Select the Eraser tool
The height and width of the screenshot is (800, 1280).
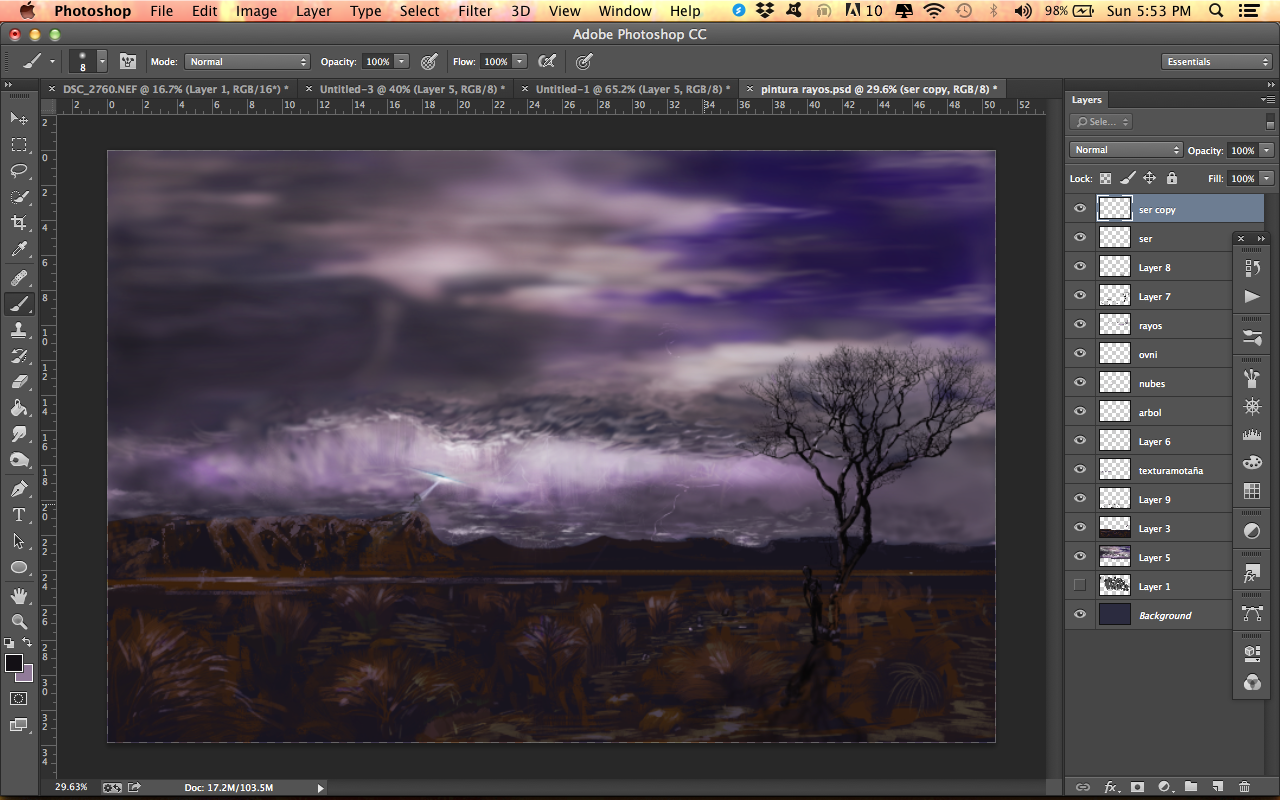pyautogui.click(x=19, y=382)
